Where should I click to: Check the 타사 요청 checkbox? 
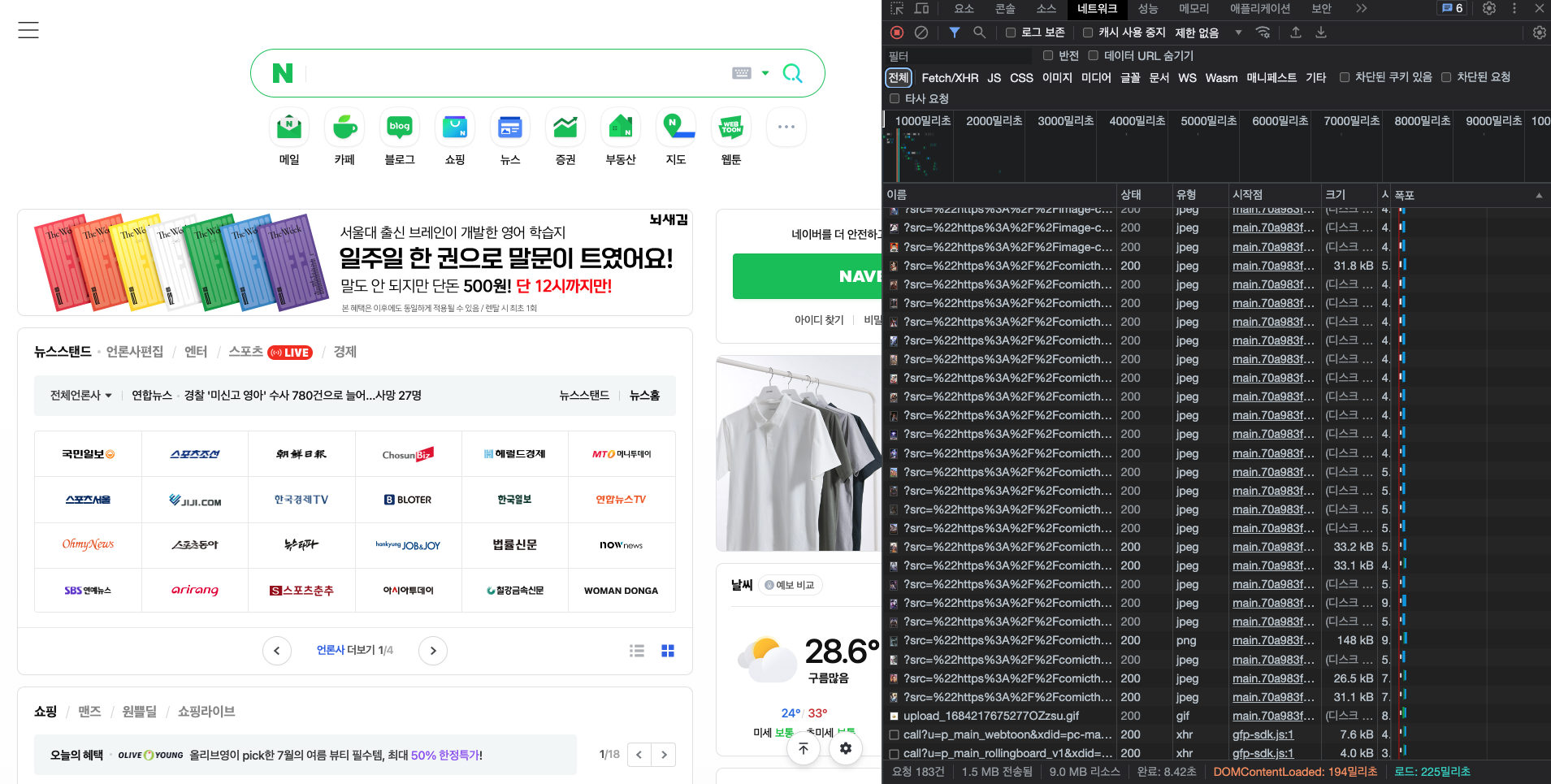(895, 98)
